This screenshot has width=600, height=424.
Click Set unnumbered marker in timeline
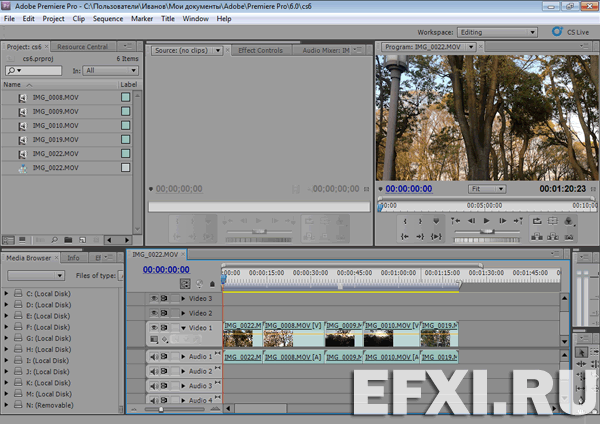pos(212,284)
